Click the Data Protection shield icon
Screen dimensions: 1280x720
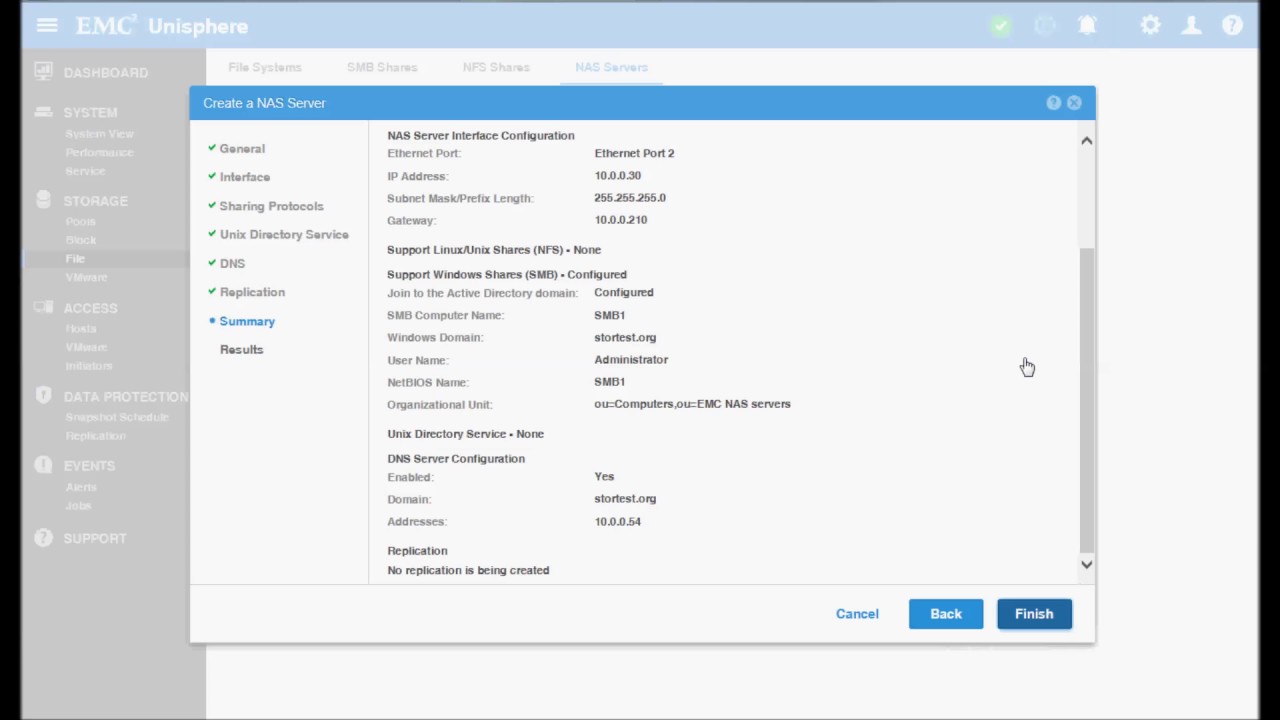pyautogui.click(x=43, y=396)
